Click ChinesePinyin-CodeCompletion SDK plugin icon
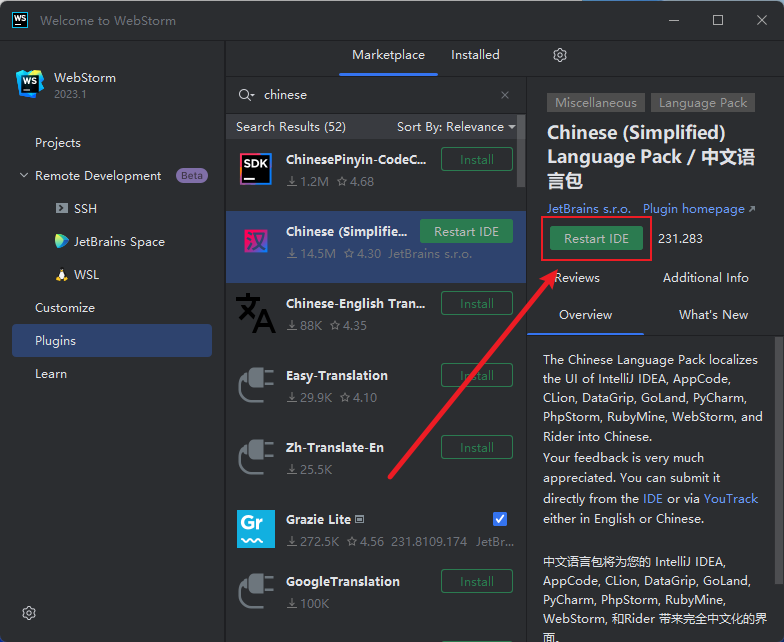The image size is (784, 642). click(256, 169)
